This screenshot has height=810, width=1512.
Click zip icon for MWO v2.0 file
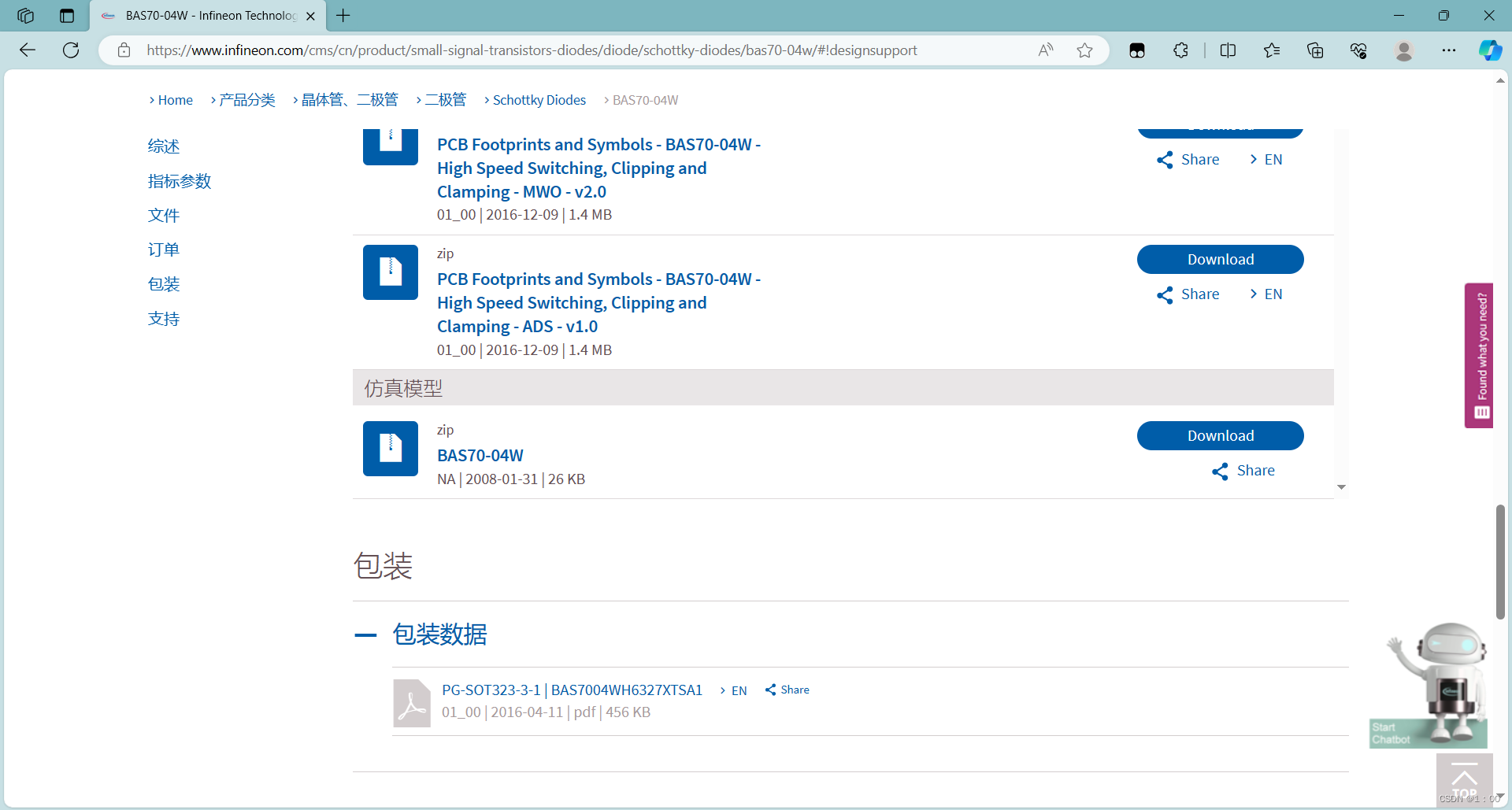point(391,146)
